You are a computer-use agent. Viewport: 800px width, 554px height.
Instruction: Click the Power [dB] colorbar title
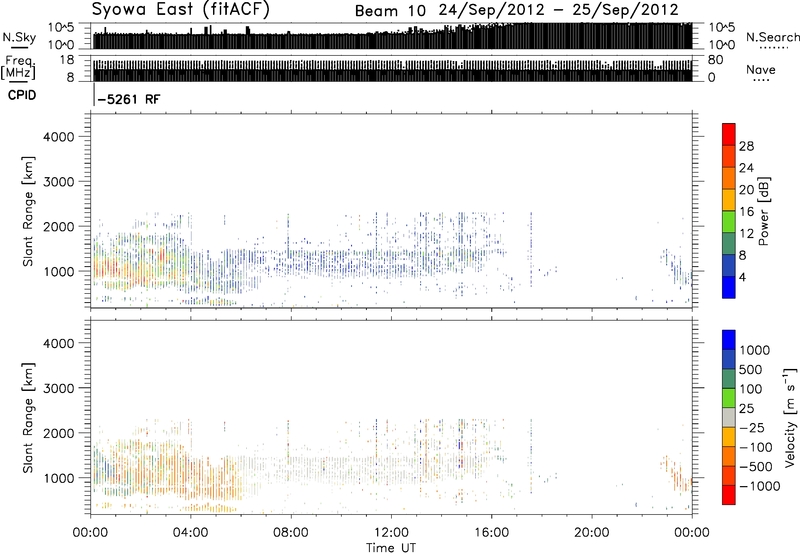[x=764, y=211]
